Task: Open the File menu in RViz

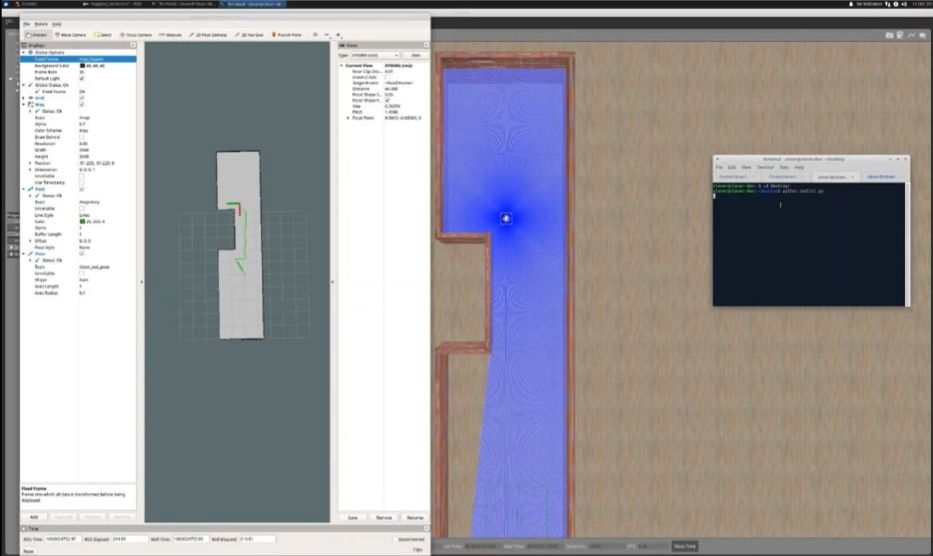Action: [x=27, y=23]
